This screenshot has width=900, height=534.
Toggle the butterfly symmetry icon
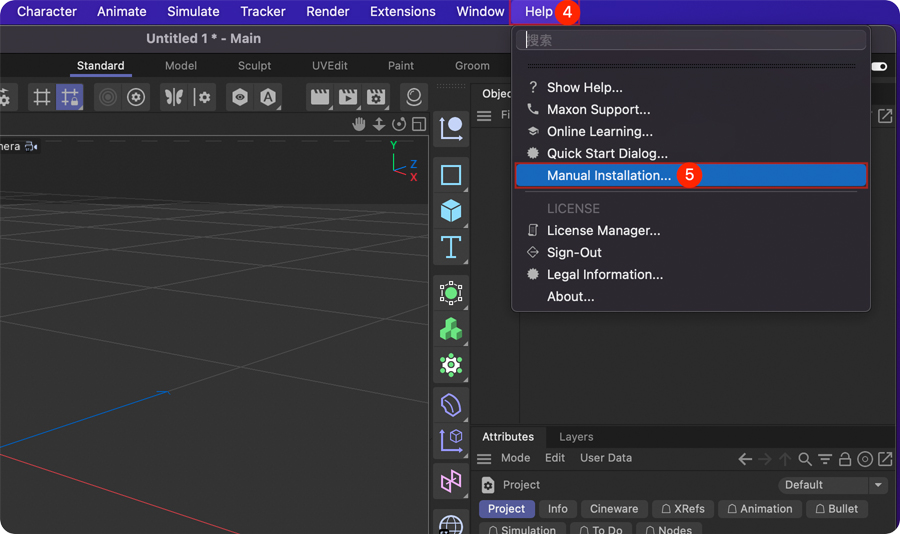(x=174, y=97)
